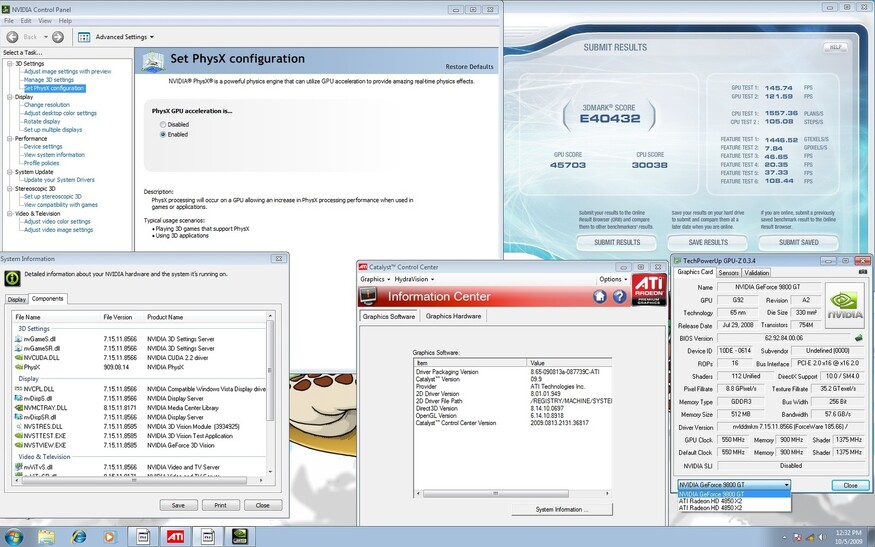Click the Forward arrow in NVIDIA Control Panel
Viewport: 875px width, 547px height.
click(x=57, y=37)
